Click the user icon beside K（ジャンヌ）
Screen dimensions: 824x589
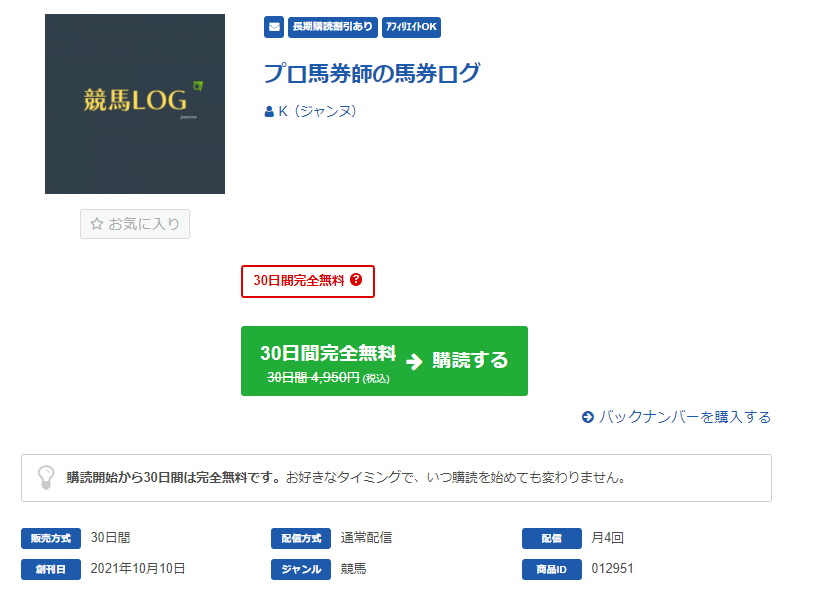(269, 112)
